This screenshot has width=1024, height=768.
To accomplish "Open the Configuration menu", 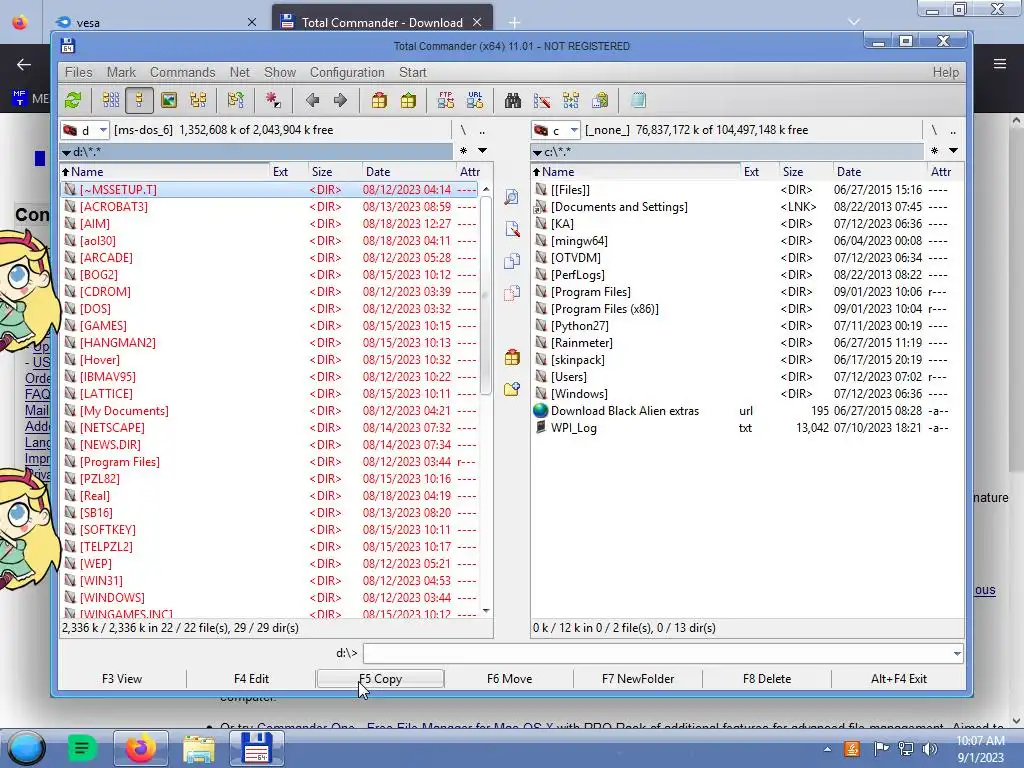I will tap(347, 72).
